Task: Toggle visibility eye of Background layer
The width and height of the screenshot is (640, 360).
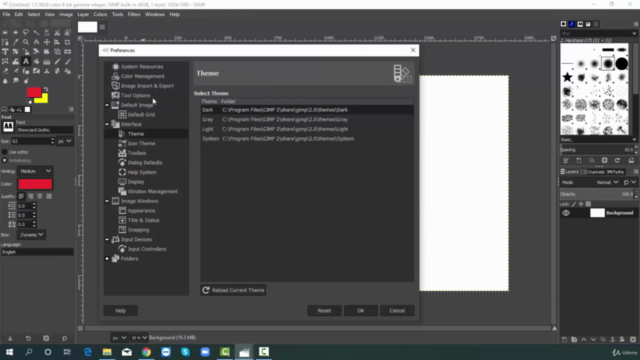Action: coord(566,213)
